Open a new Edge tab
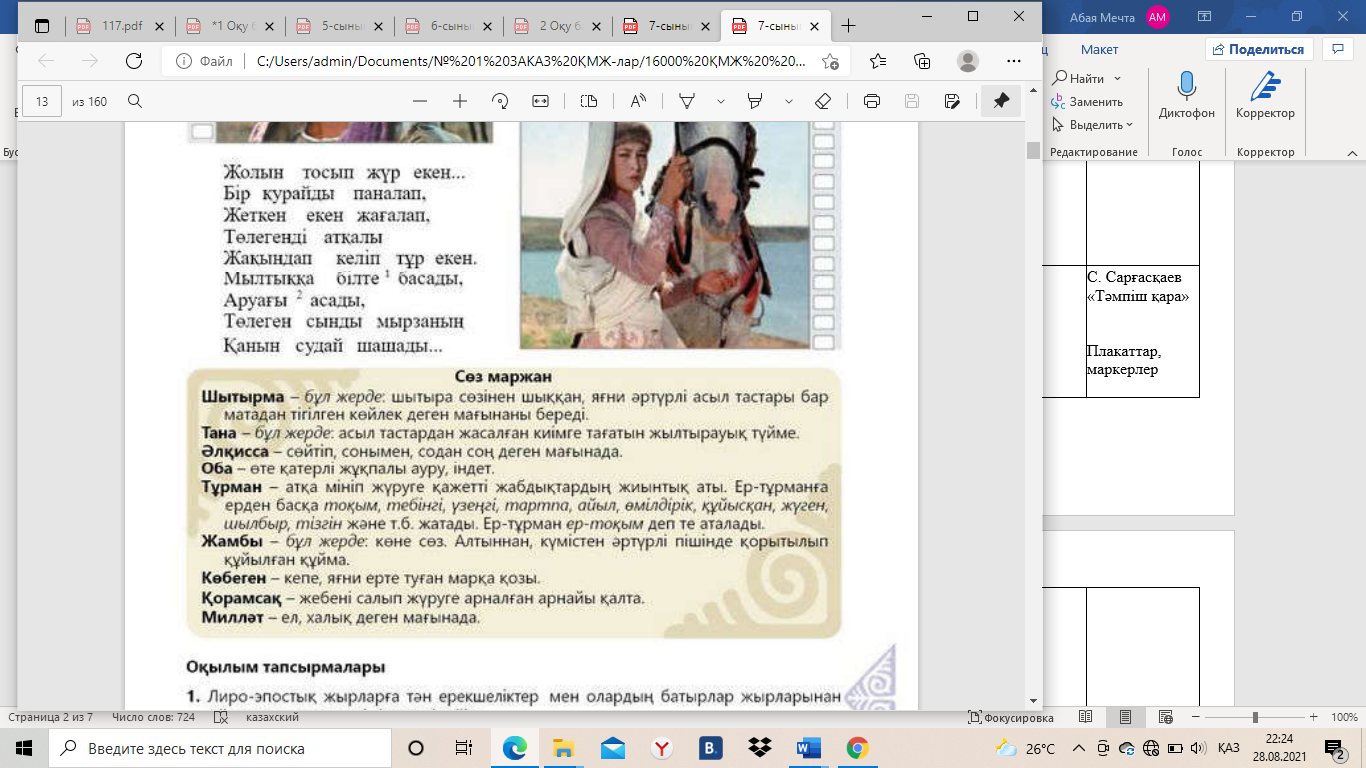 [x=848, y=26]
